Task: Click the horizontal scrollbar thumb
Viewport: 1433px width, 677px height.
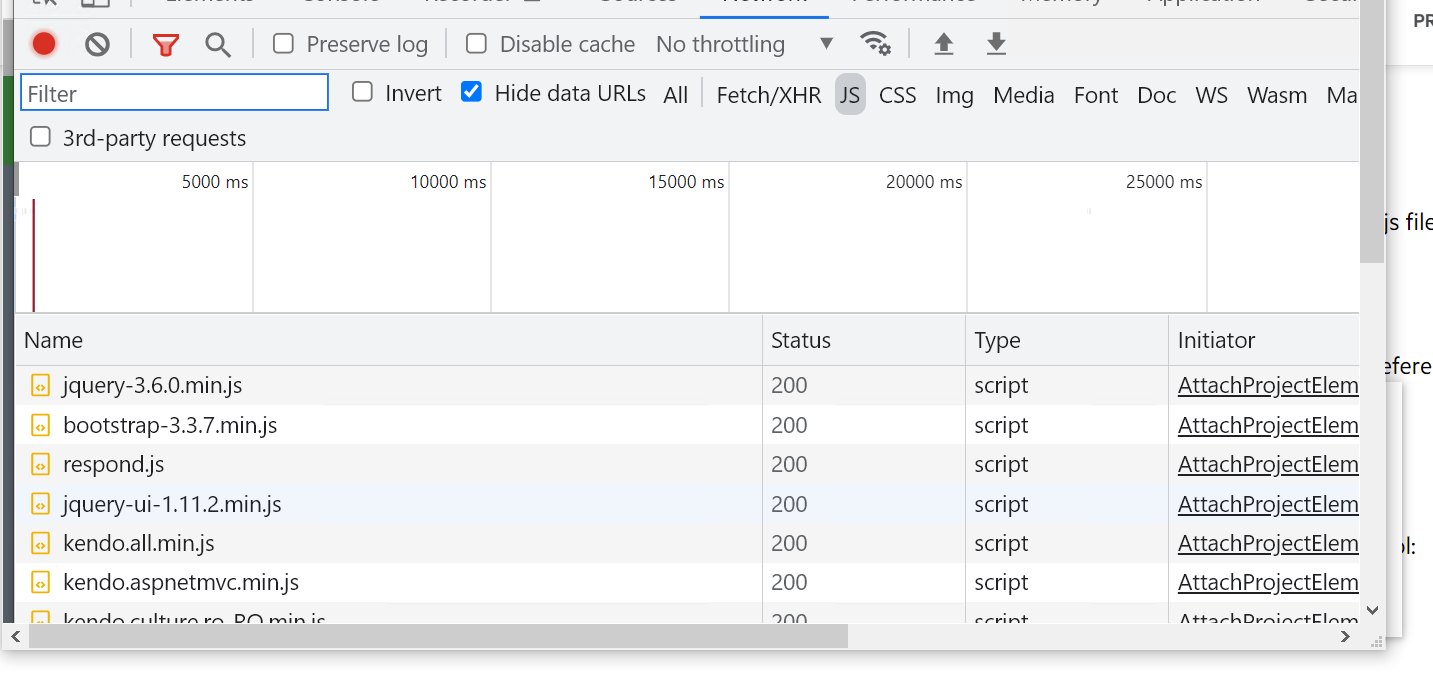Action: [x=438, y=636]
